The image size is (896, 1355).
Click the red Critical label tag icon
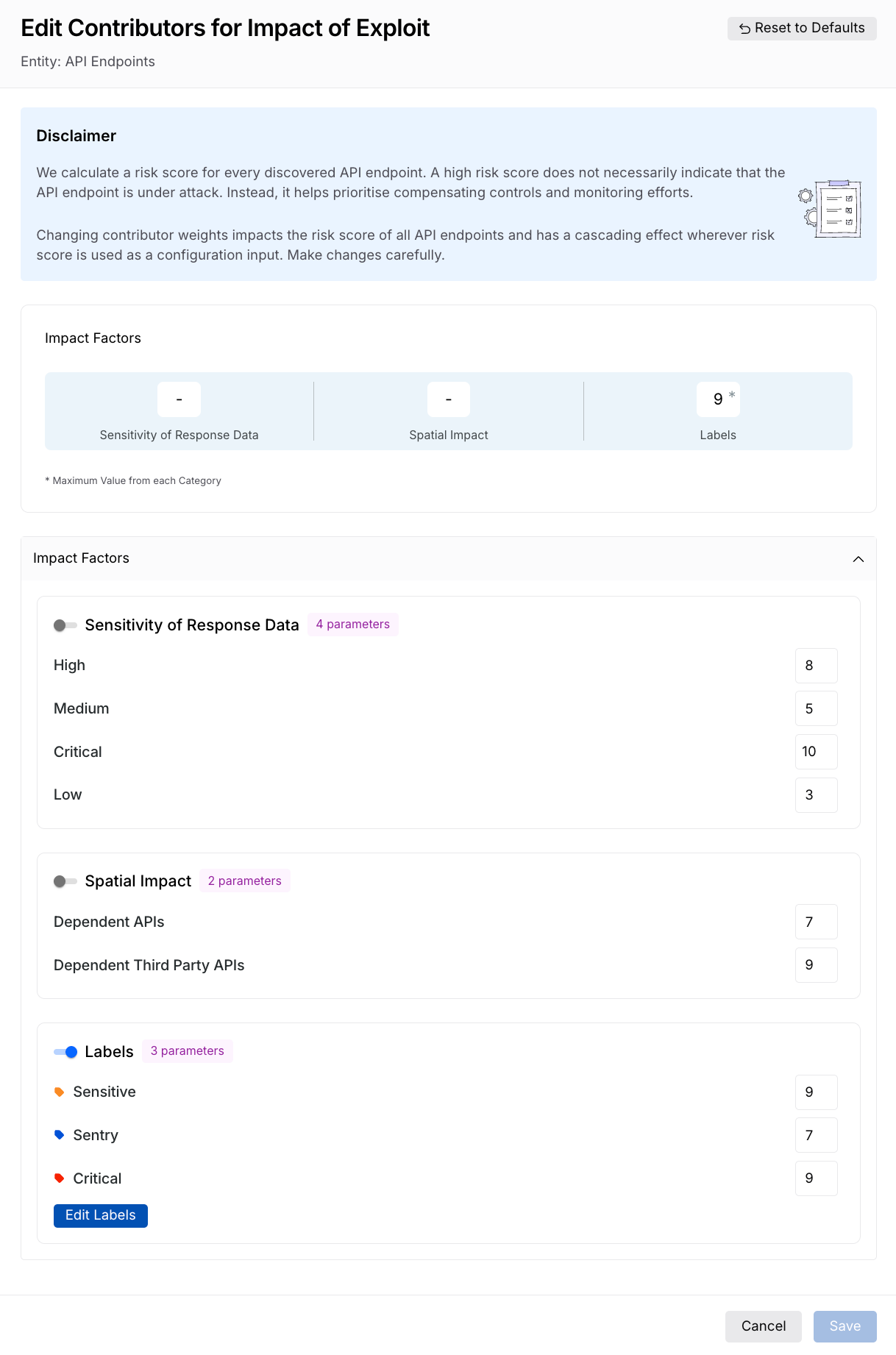point(60,1178)
